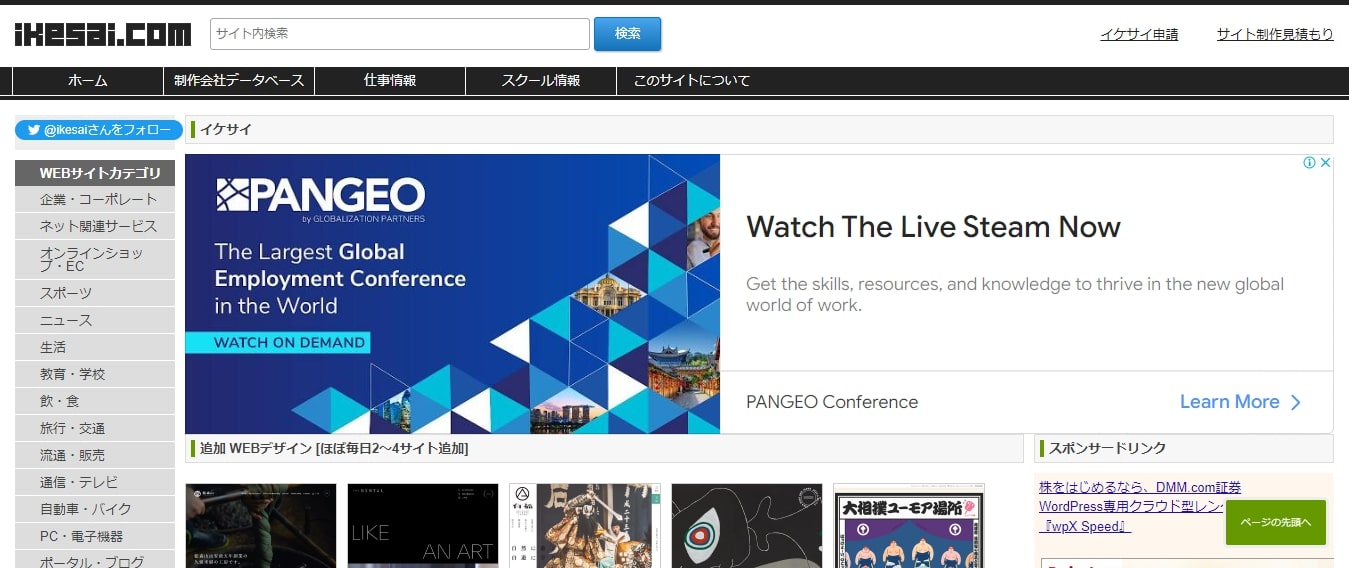Close the PANGEO ad with X icon
Image resolution: width=1349 pixels, height=568 pixels.
(1326, 163)
